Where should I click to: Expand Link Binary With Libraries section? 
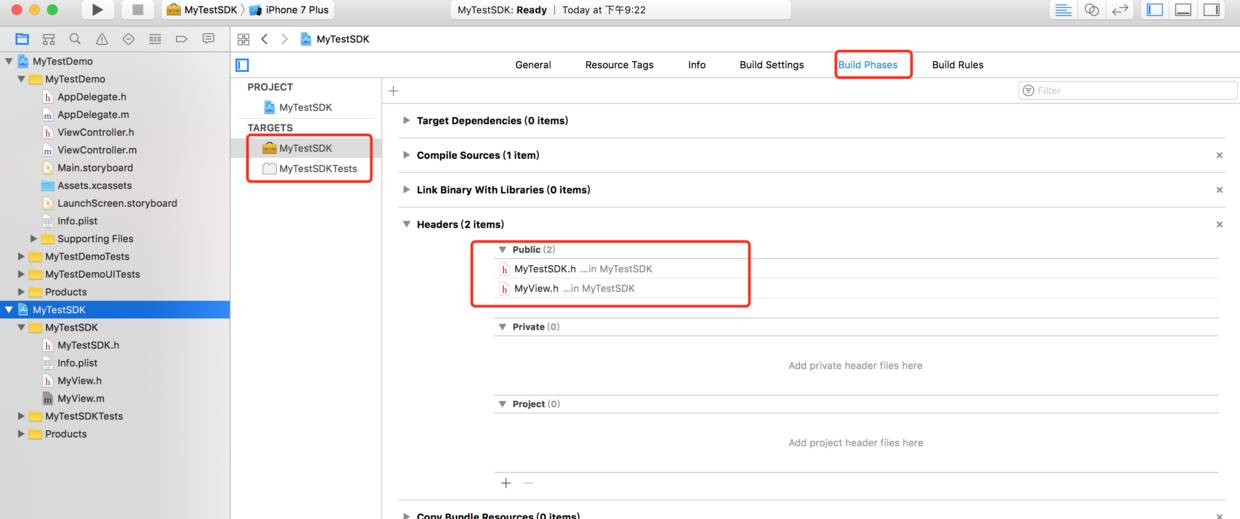(x=406, y=190)
